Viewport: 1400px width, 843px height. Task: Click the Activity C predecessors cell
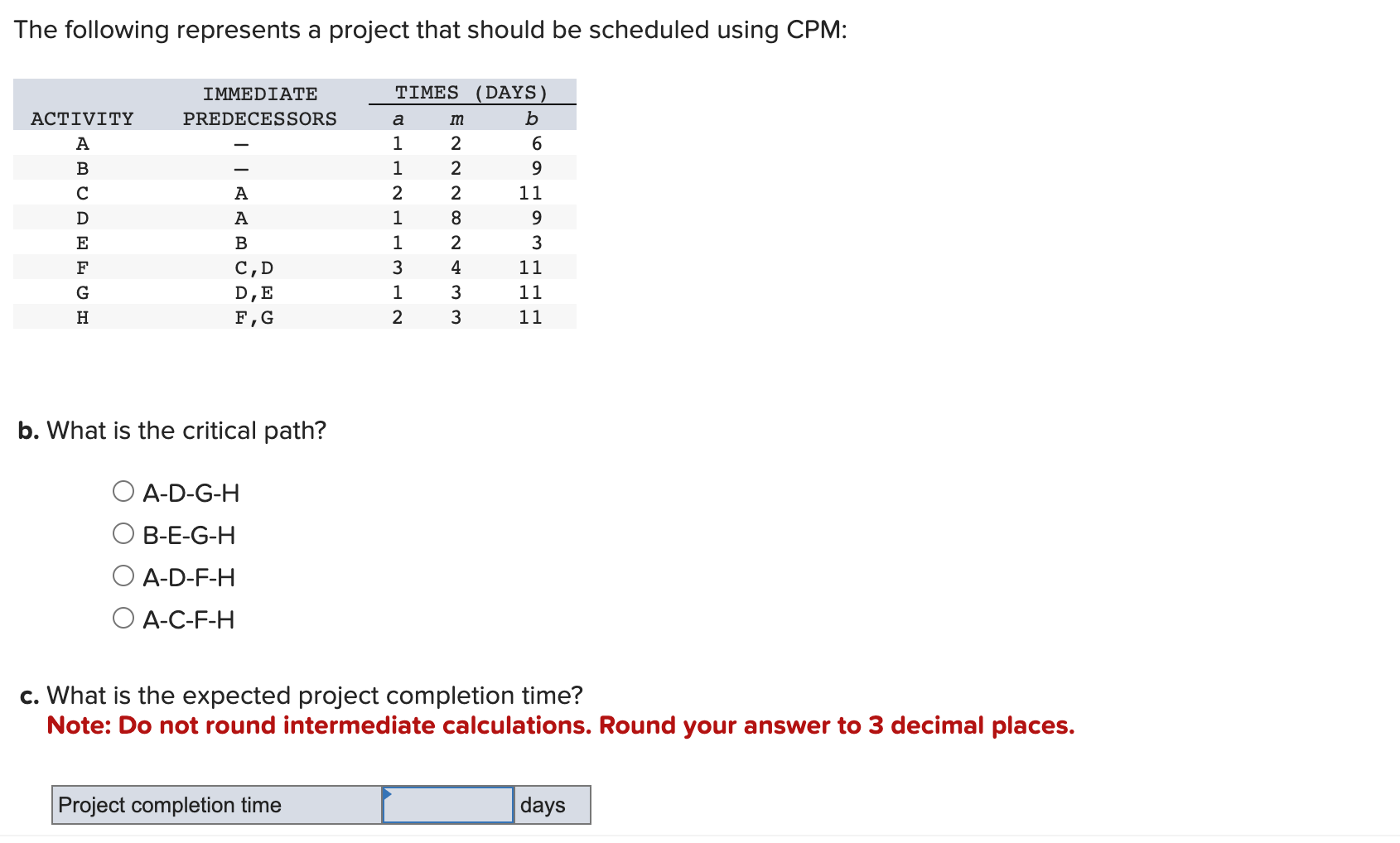241,192
